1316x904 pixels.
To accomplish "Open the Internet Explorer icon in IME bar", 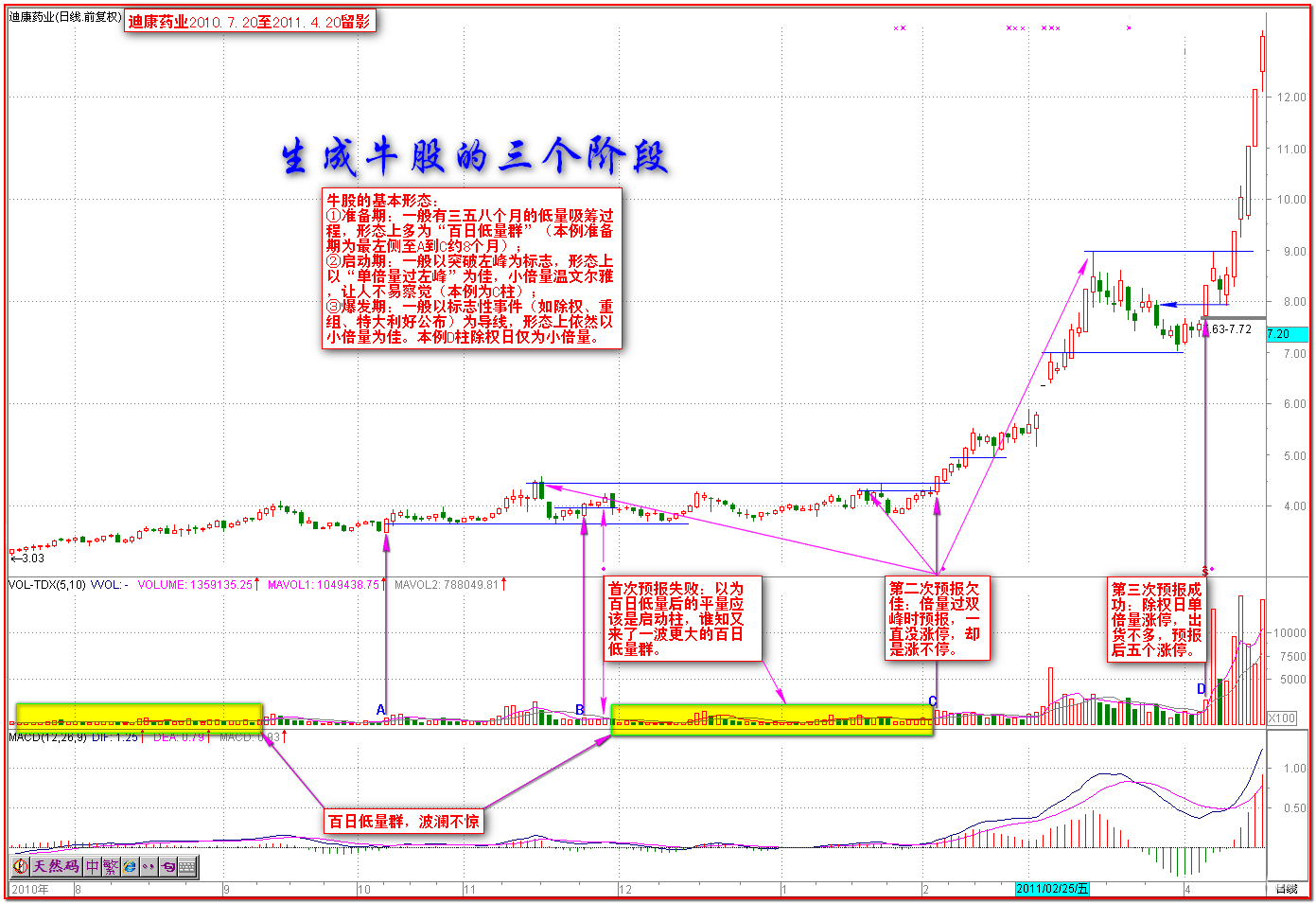I will click(130, 866).
